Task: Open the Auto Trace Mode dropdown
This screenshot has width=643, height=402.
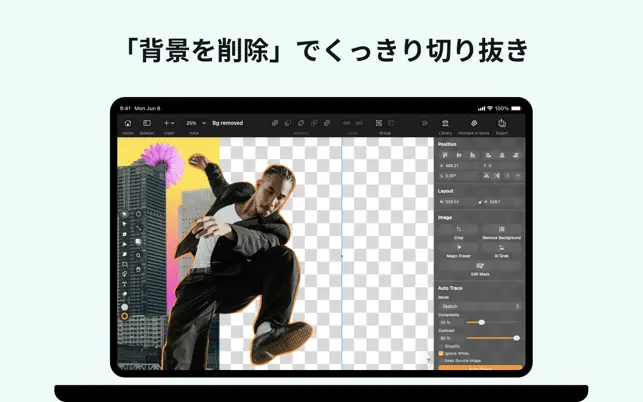Action: [x=480, y=306]
